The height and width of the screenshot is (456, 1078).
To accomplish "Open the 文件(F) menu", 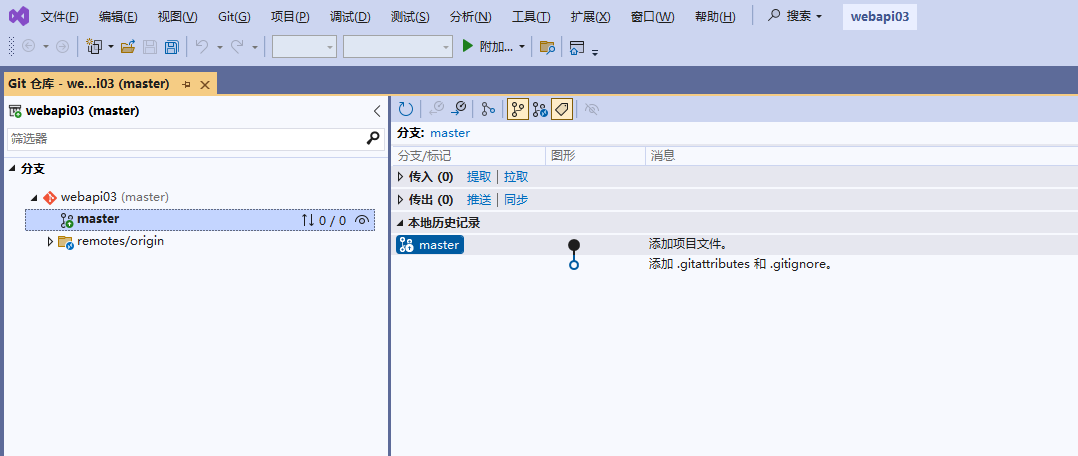I will click(x=59, y=17).
